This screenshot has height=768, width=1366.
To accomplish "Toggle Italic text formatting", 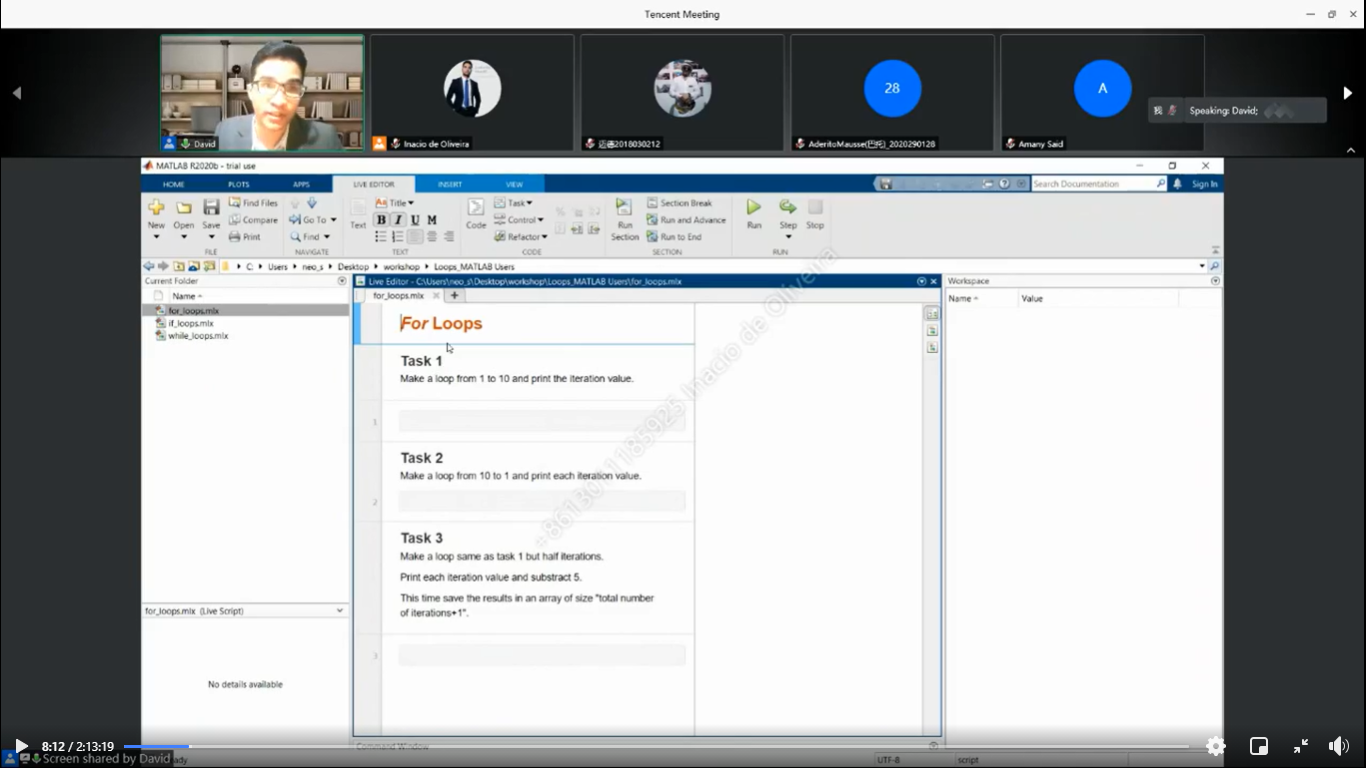I will click(398, 220).
